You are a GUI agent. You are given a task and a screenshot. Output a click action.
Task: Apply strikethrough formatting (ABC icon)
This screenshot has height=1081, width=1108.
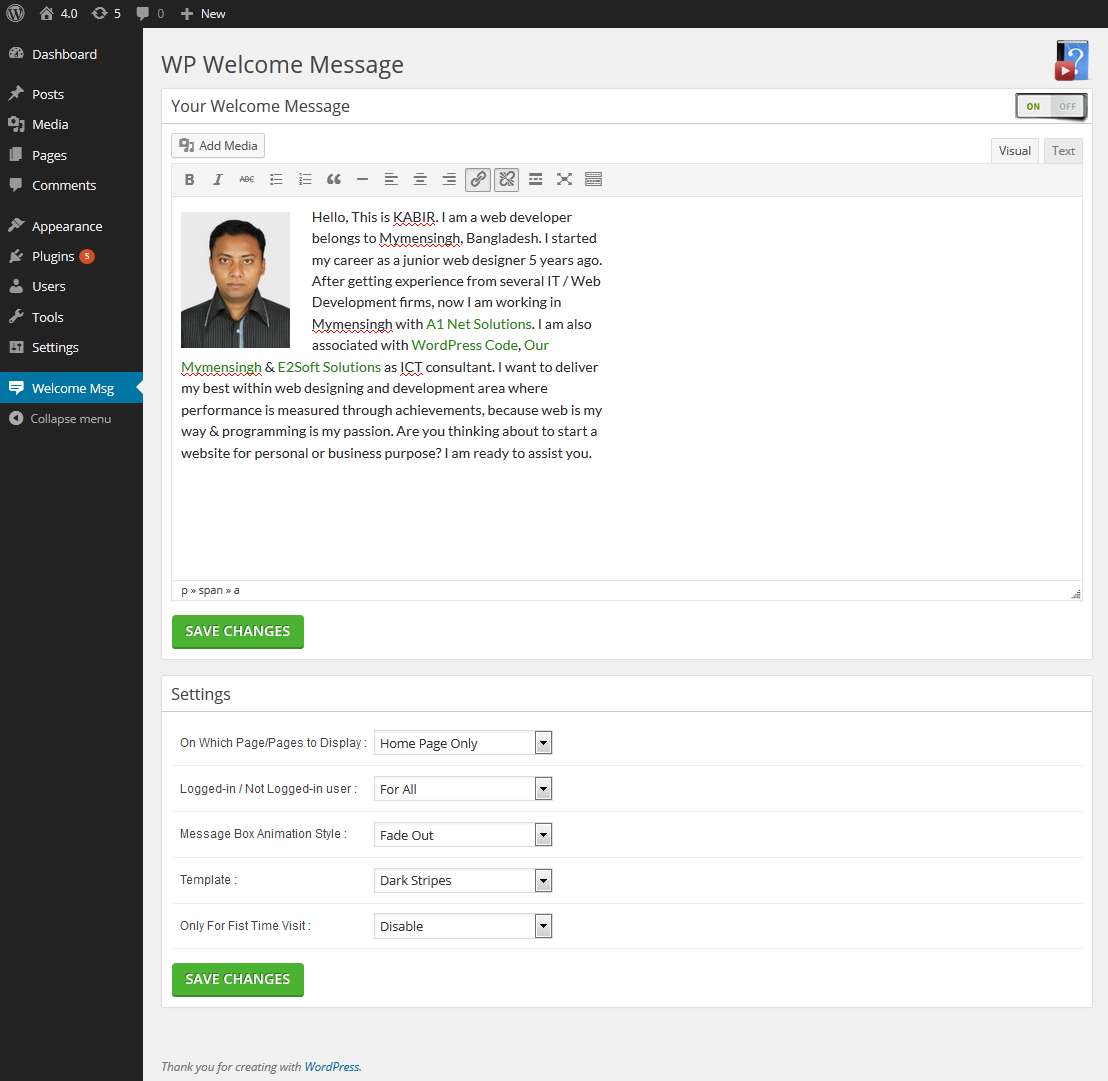coord(247,179)
